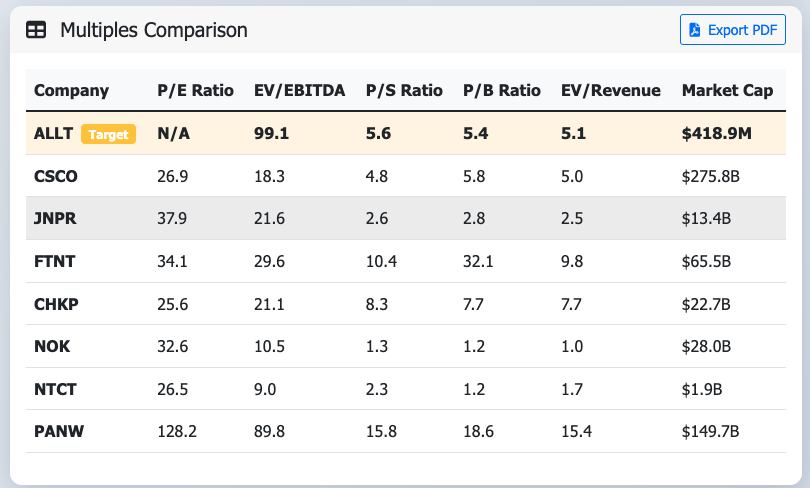Click the Multiples Comparison heading

click(153, 30)
